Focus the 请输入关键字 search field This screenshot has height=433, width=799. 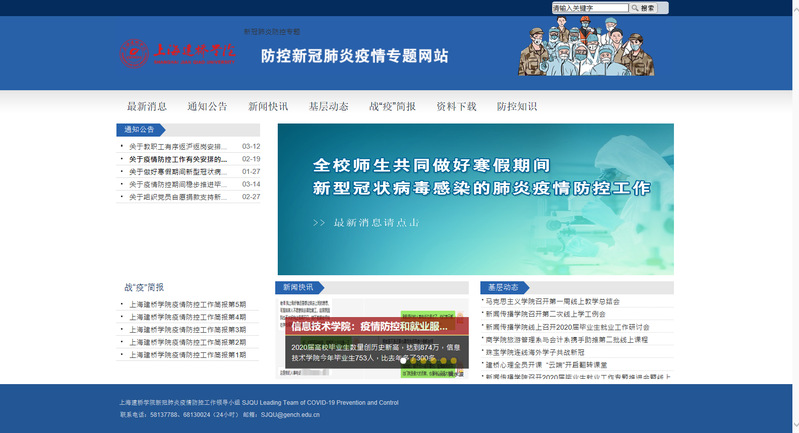(590, 8)
